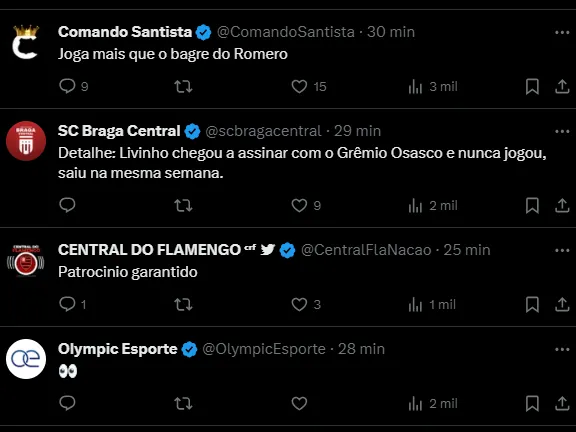
Task: Open the Comando Santista crown avatar
Action: click(26, 42)
